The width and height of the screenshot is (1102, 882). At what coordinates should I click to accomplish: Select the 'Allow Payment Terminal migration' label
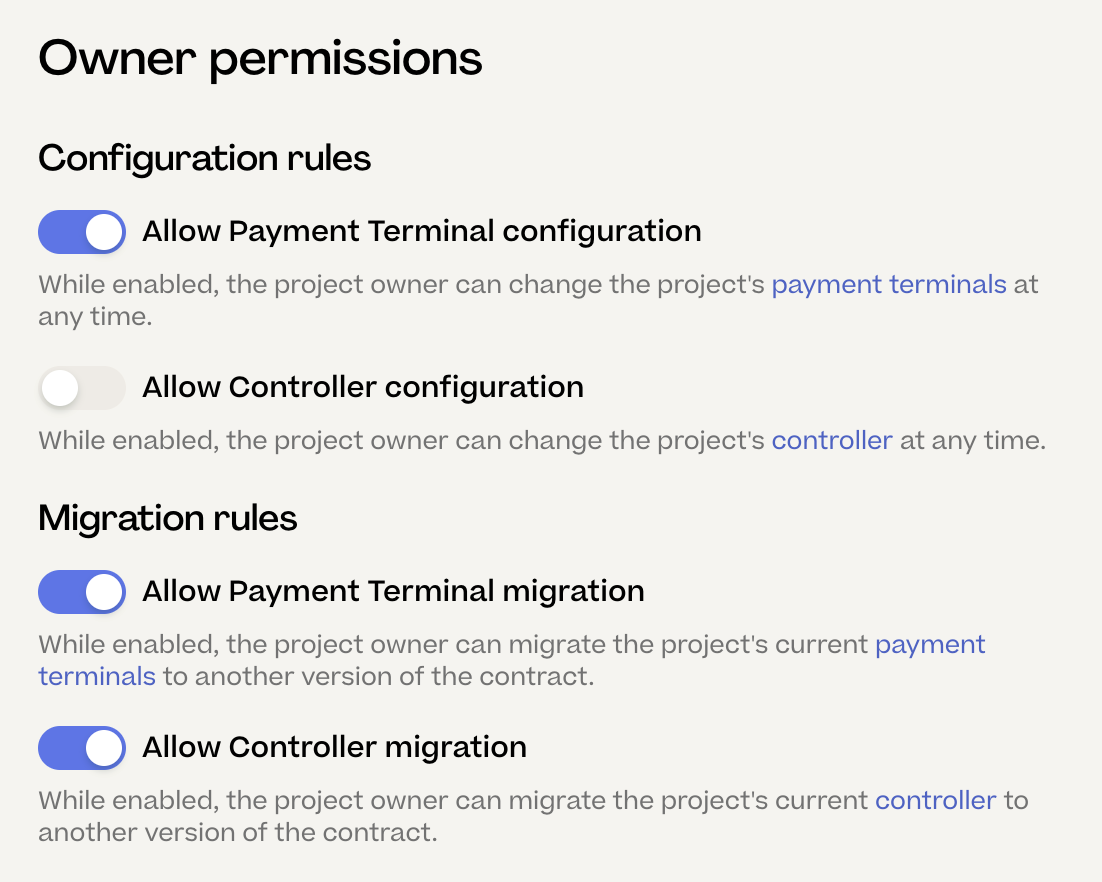[393, 592]
